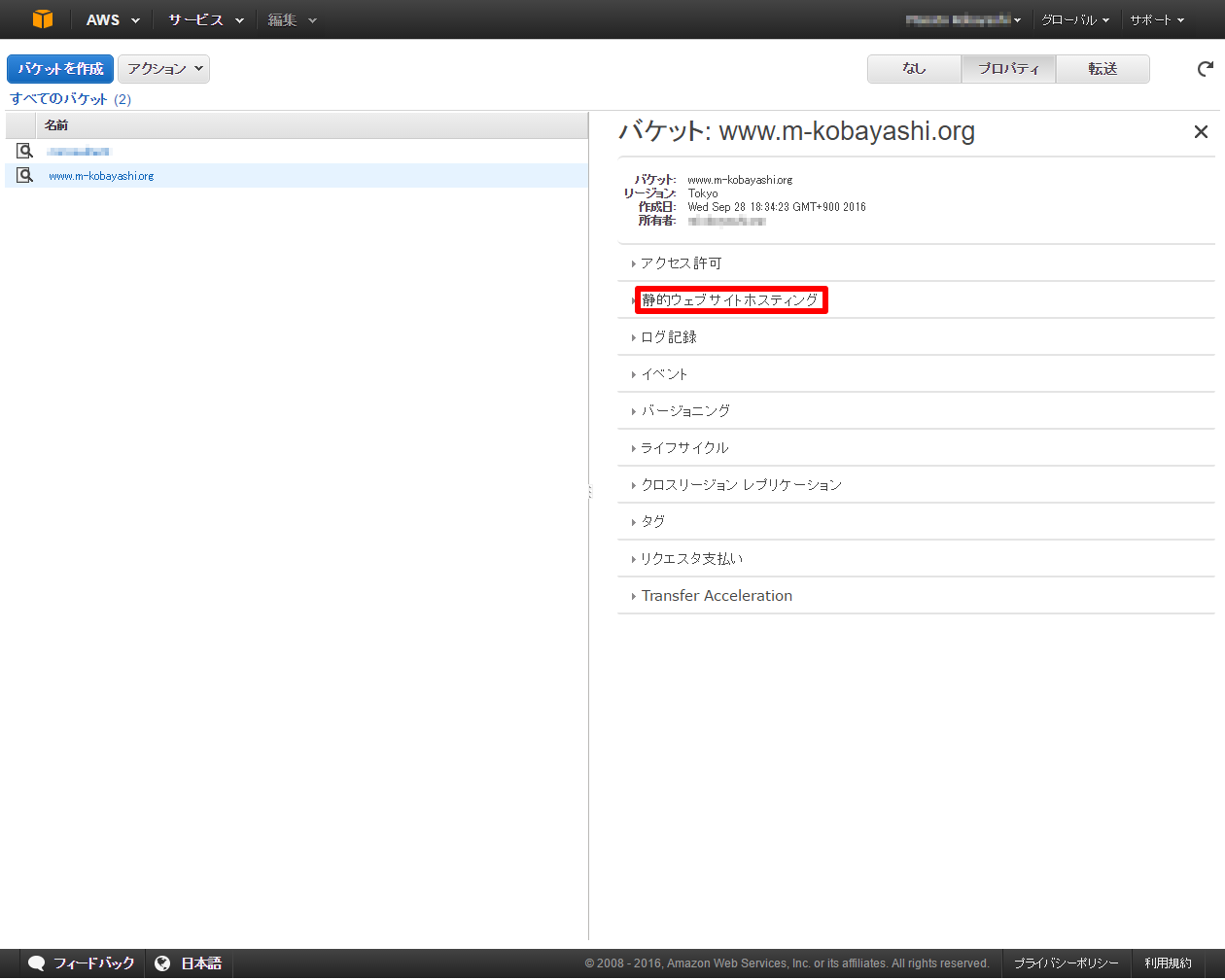This screenshot has height=980, width=1225.
Task: Expand the Transfer Acceleration section
Action: [916, 595]
